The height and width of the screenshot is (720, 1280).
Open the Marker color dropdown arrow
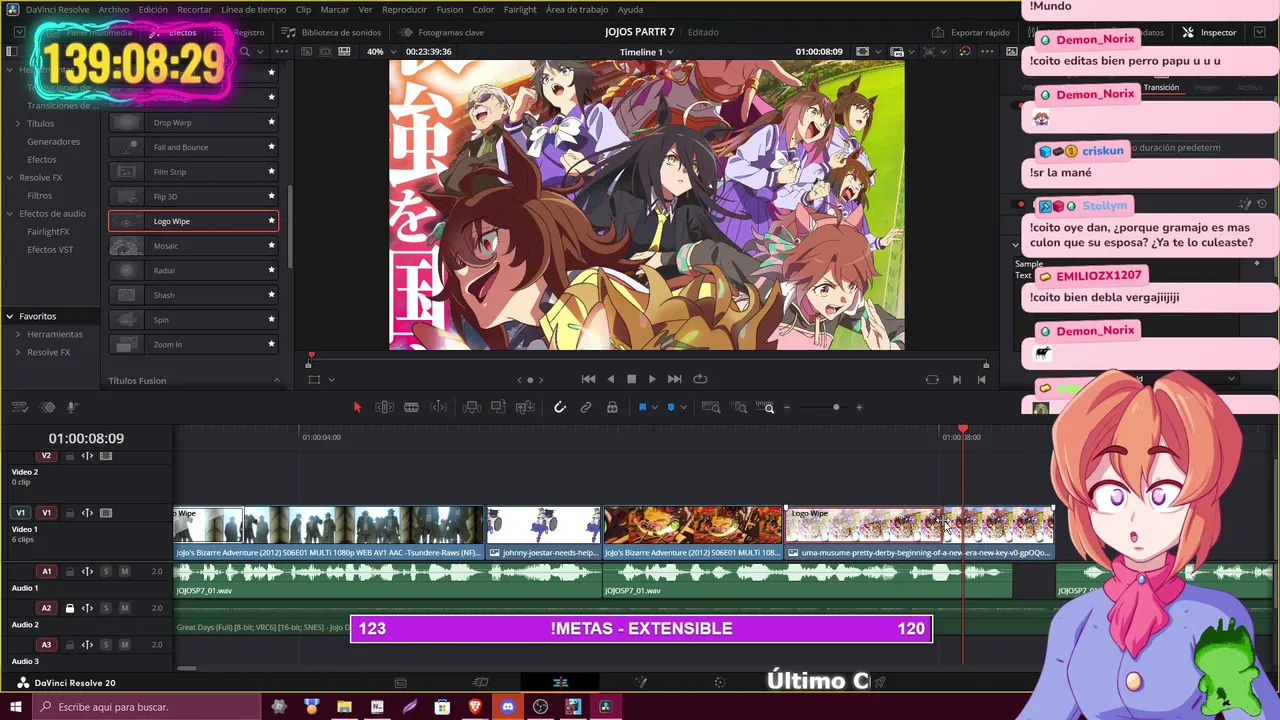point(683,407)
